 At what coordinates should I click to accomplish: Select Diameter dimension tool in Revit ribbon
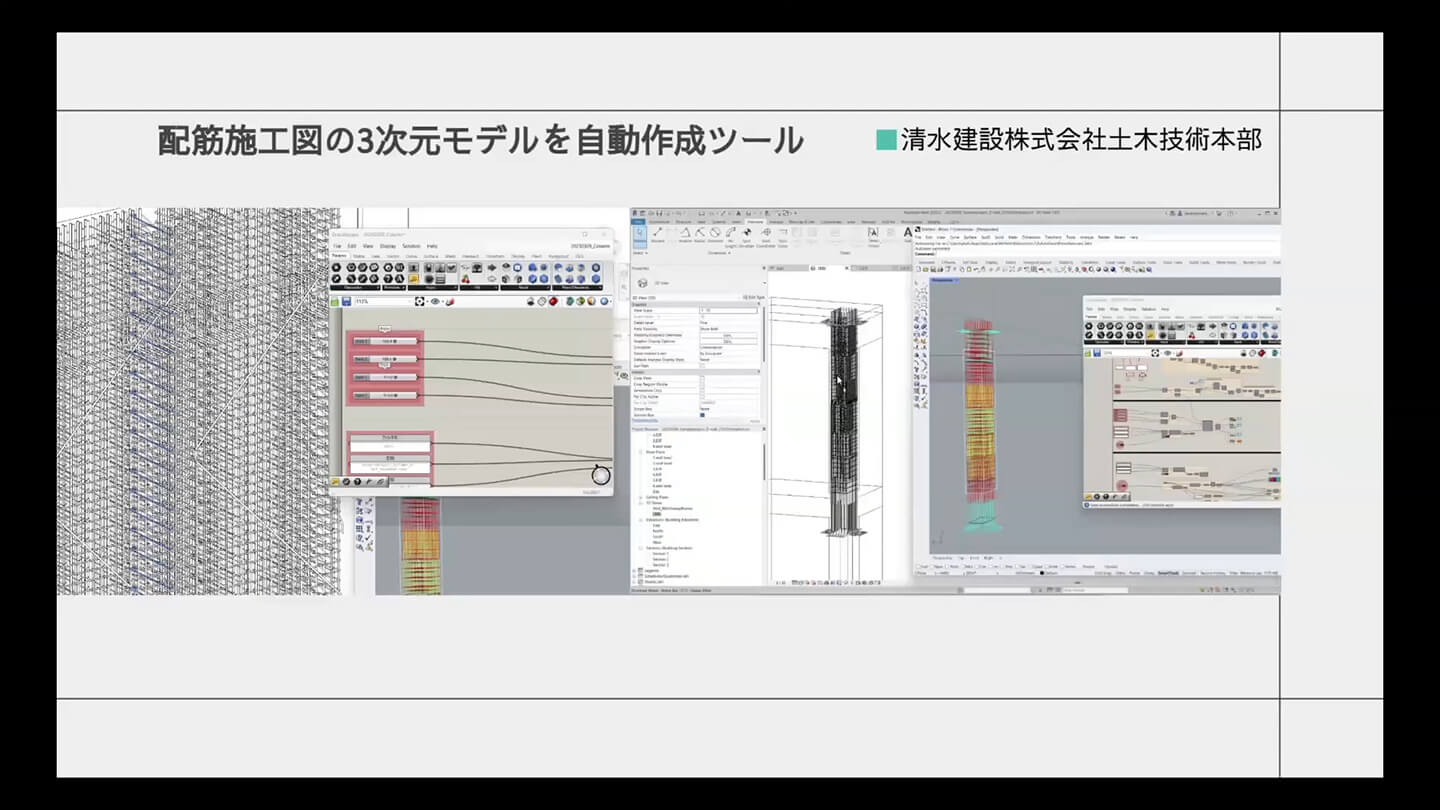[x=715, y=234]
